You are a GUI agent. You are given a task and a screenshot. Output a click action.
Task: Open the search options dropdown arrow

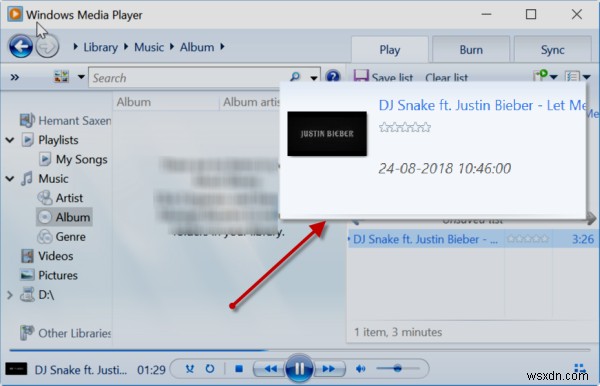point(314,78)
